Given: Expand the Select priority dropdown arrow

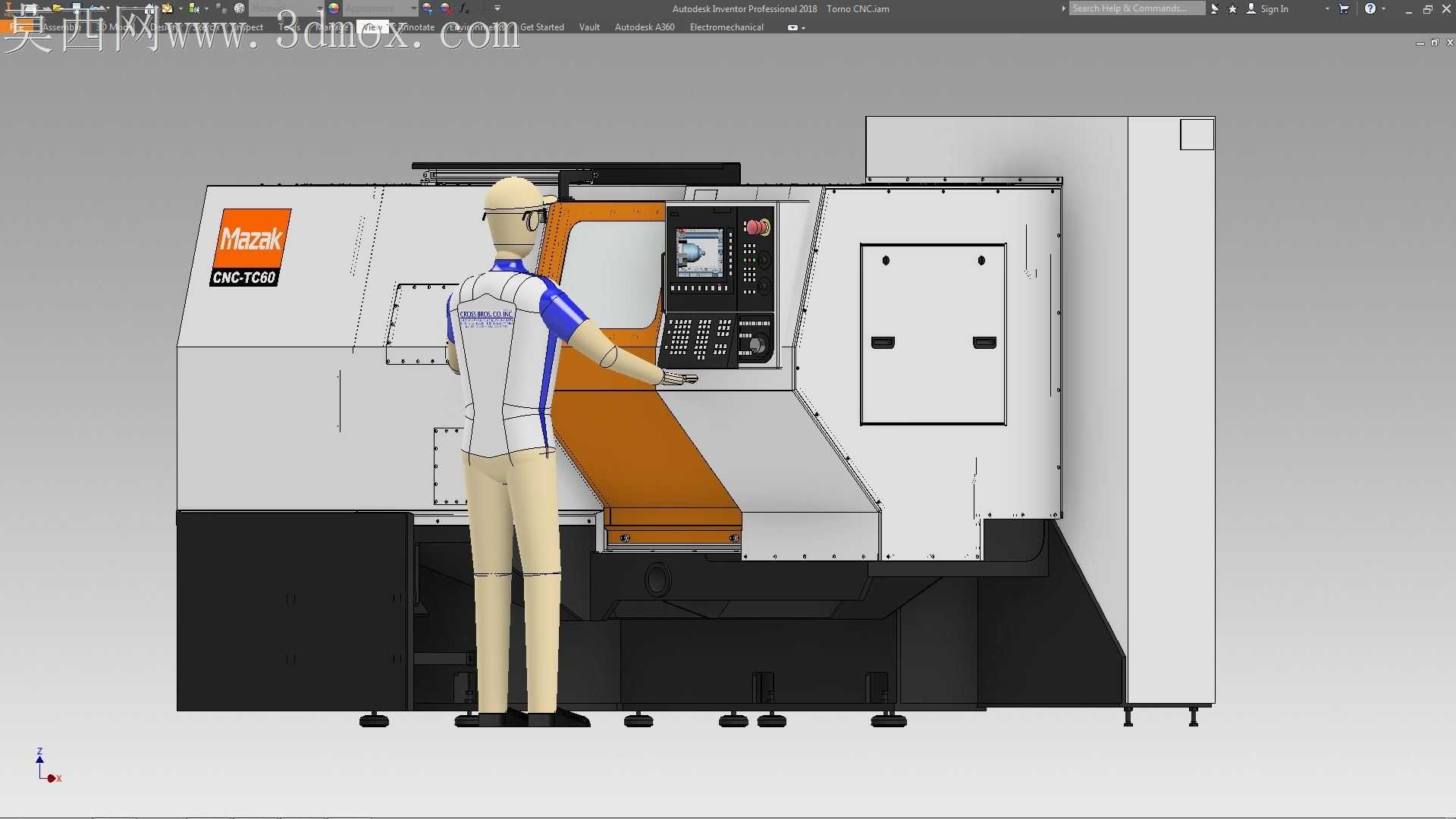Looking at the screenshot, I should coord(206,8).
